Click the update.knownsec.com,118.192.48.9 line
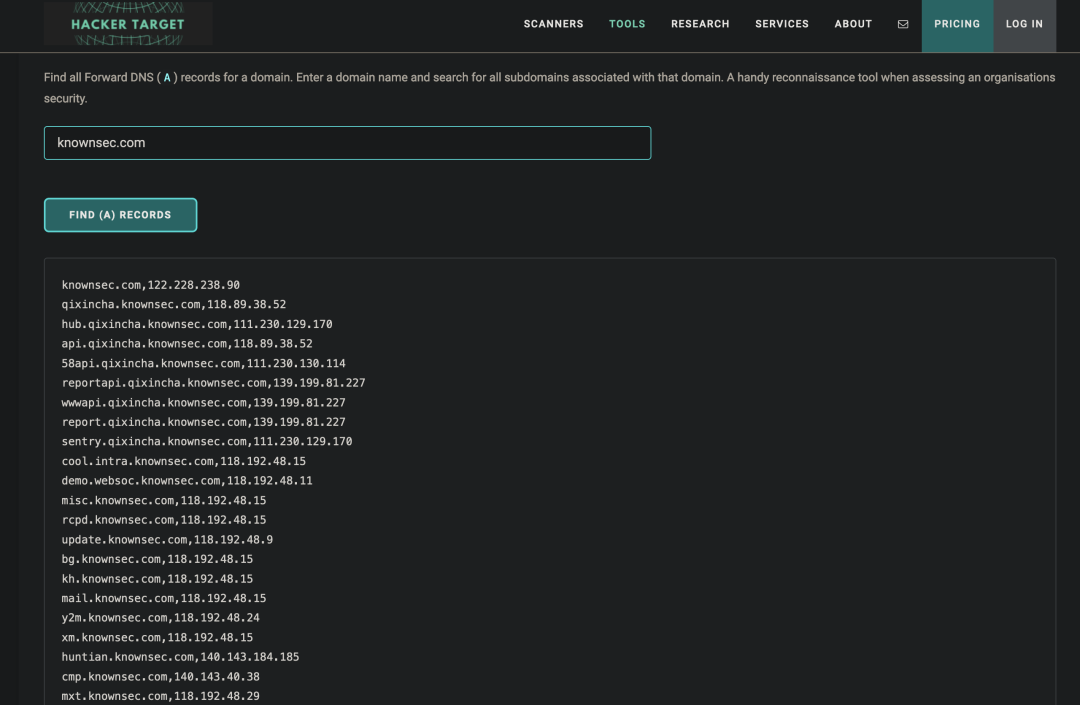The height and width of the screenshot is (705, 1080). [167, 540]
